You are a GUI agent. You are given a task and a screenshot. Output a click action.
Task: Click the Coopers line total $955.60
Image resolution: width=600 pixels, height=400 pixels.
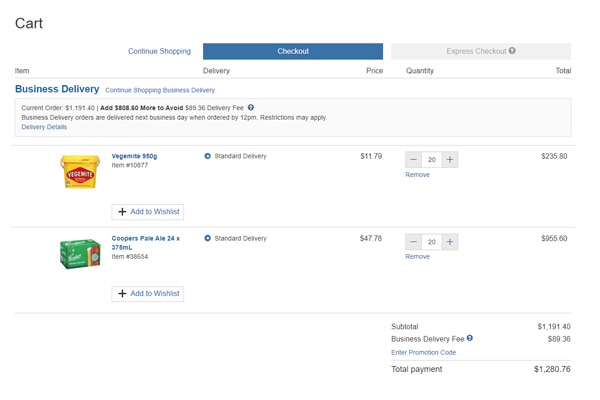point(554,238)
